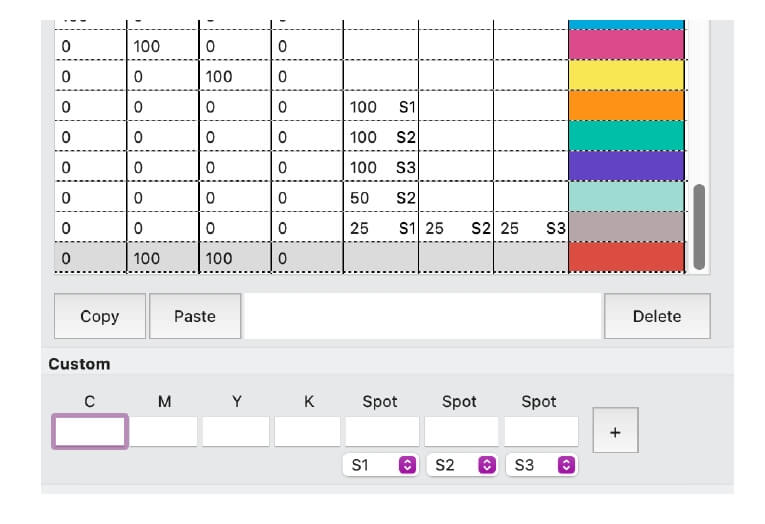Select the yellow color swatch

pyautogui.click(x=625, y=76)
